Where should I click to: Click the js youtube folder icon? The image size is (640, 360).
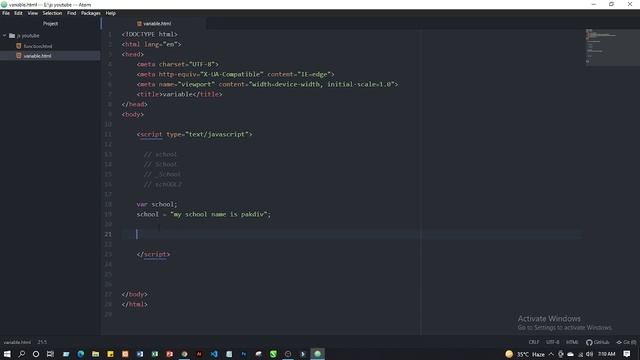12,36
